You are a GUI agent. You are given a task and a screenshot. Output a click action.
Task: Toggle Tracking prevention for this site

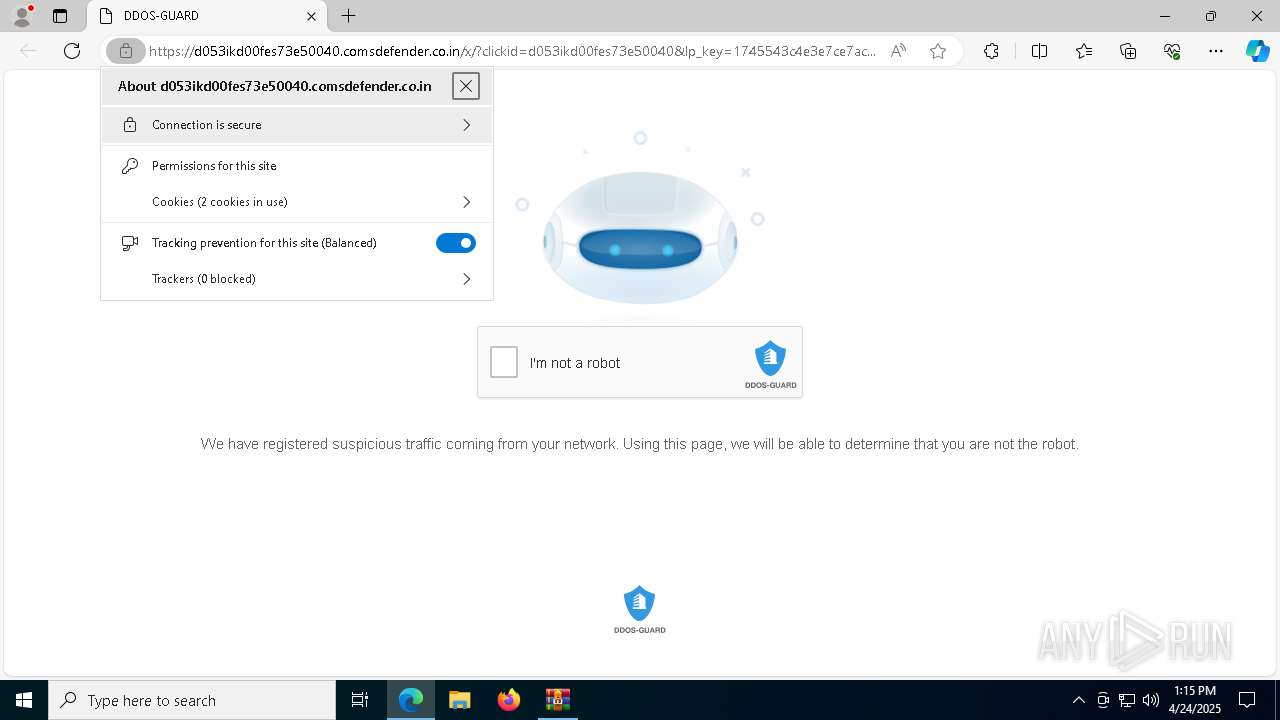pyautogui.click(x=456, y=243)
